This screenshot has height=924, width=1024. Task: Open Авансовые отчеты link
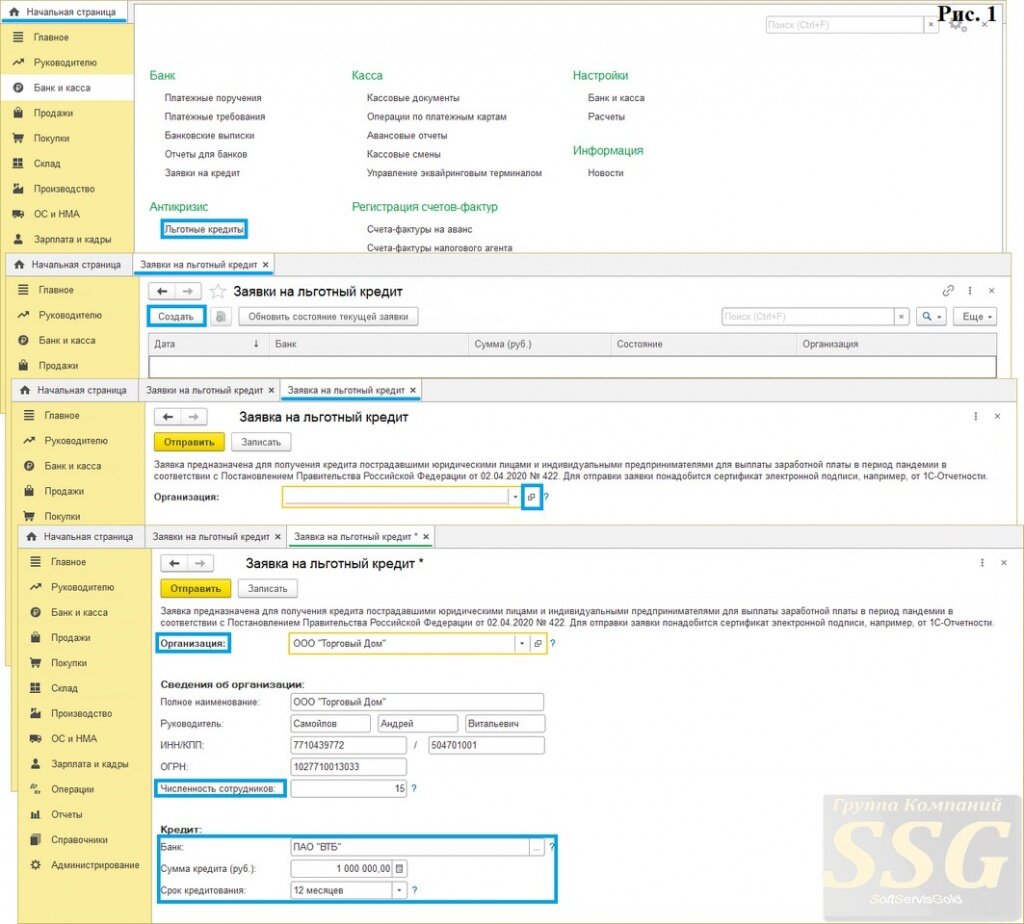(407, 136)
